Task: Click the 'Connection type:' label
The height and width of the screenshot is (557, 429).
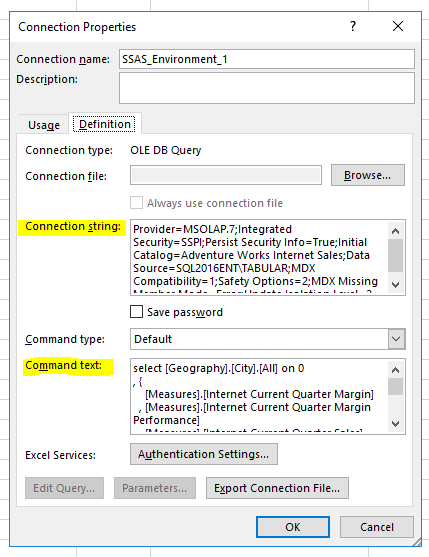Action: pyautogui.click(x=69, y=150)
